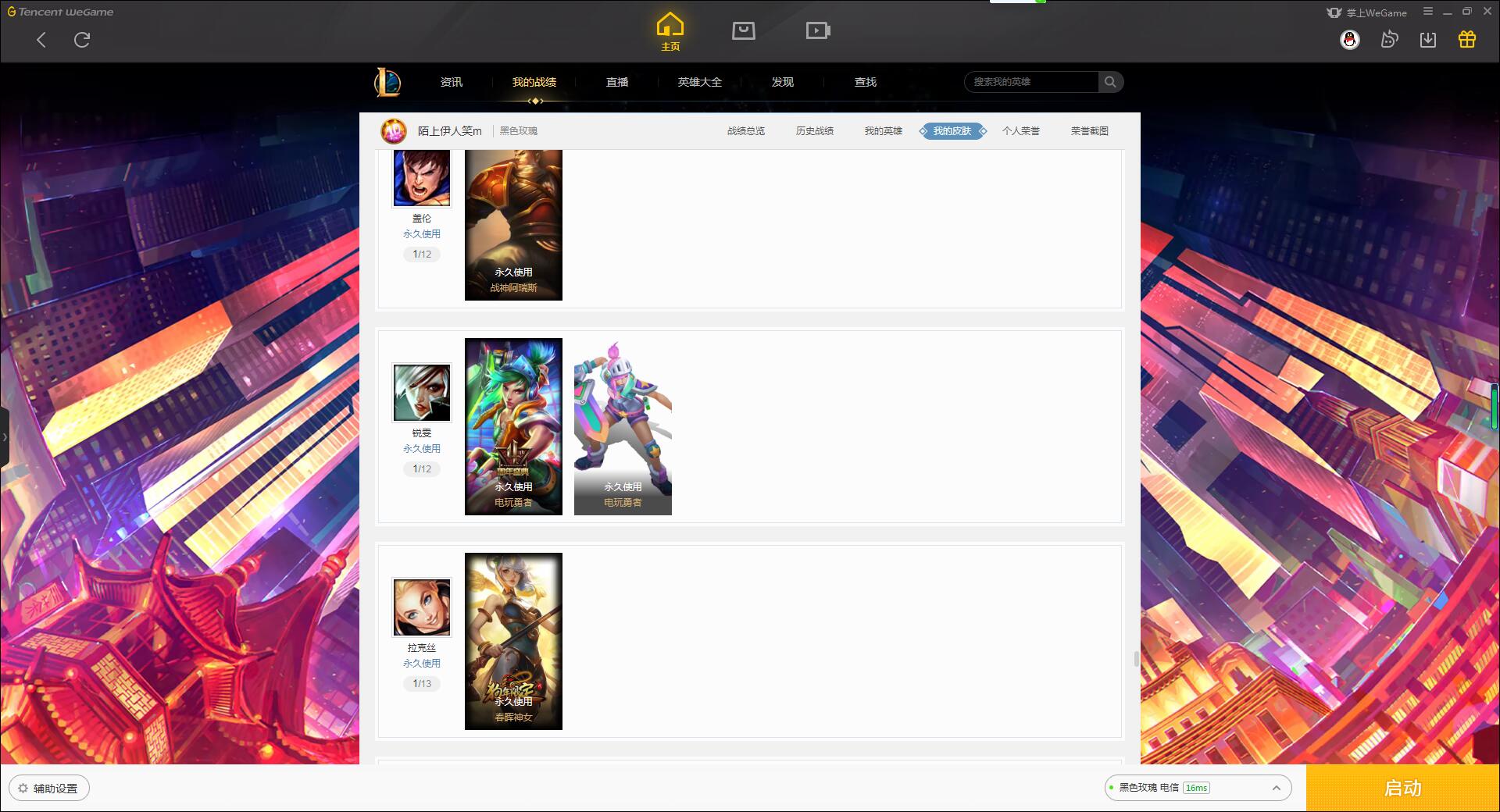Click the Tencent WeGame logo
Image resolution: width=1500 pixels, height=812 pixels.
tap(60, 12)
